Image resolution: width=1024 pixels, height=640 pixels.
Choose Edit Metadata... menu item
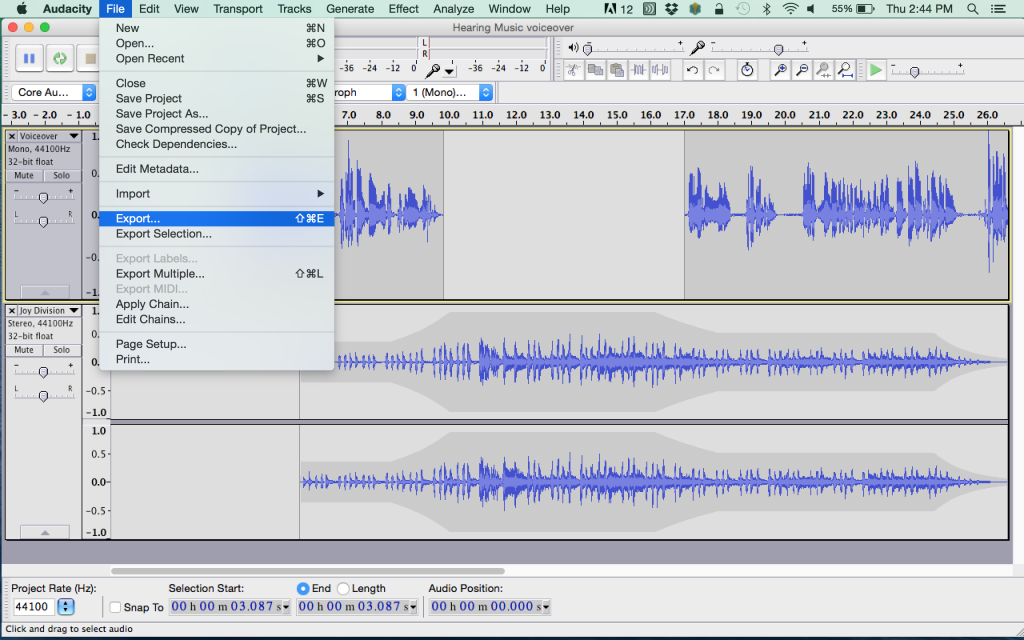click(x=217, y=169)
